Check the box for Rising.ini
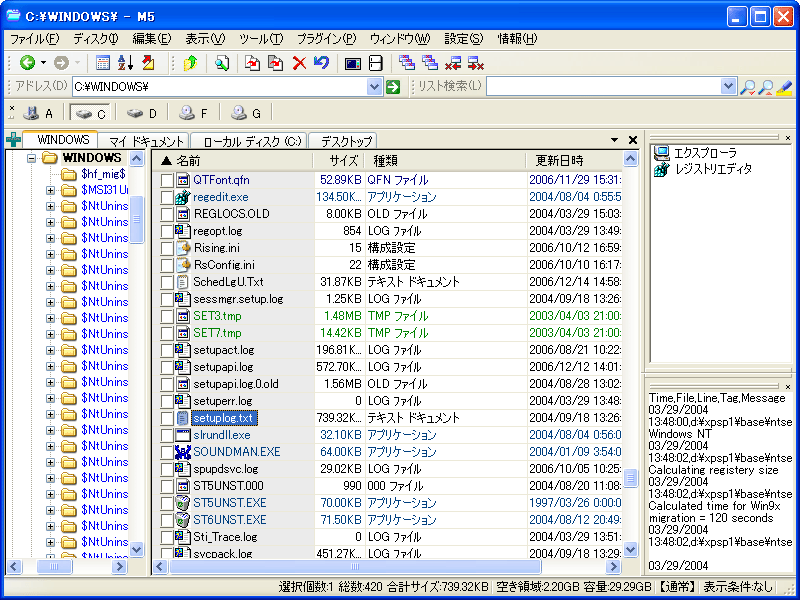The height and width of the screenshot is (600, 800). coord(167,248)
